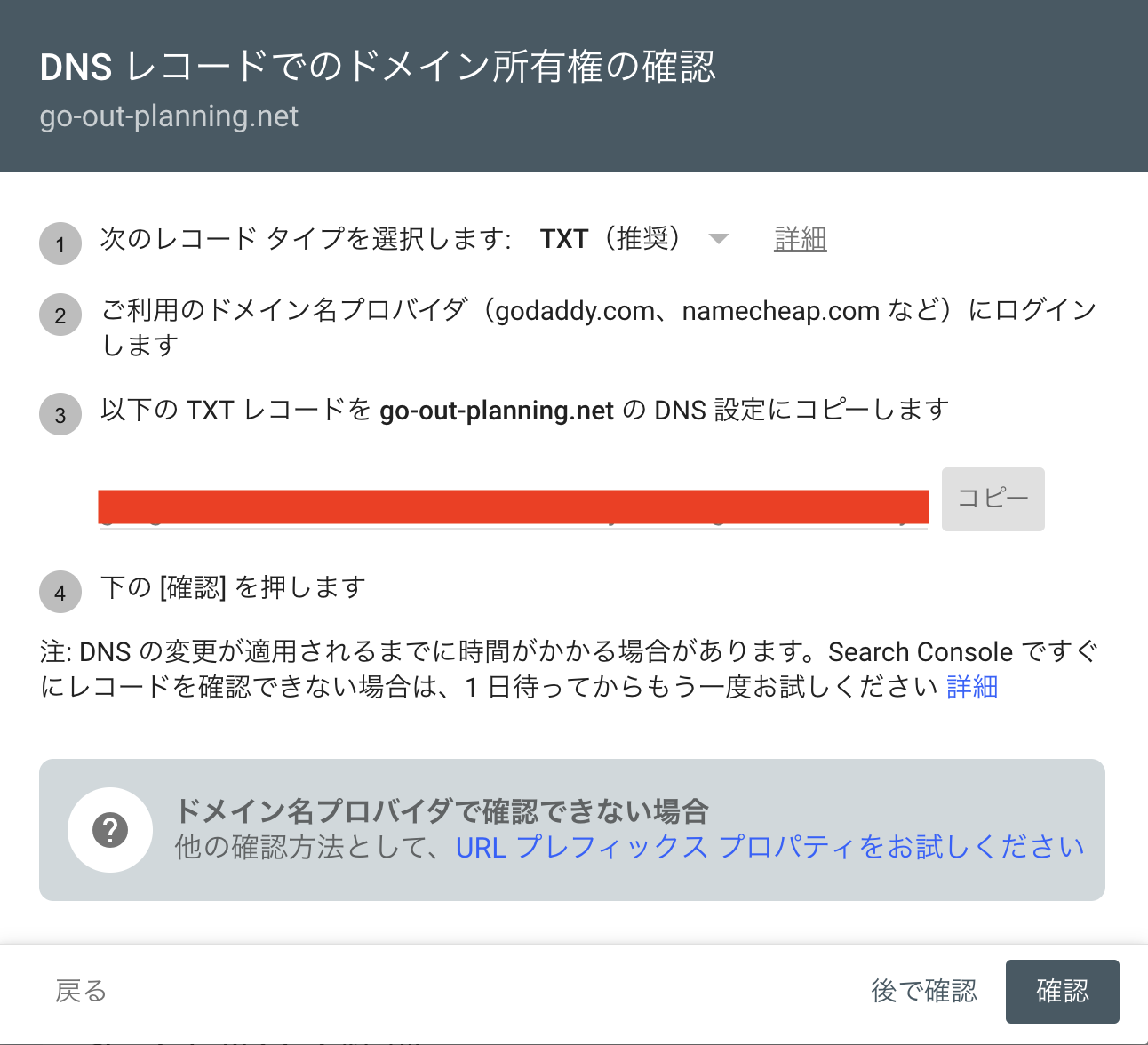Select 後で確認 to verify later
Screen dimensions: 1148x1045
pyautogui.click(x=924, y=991)
